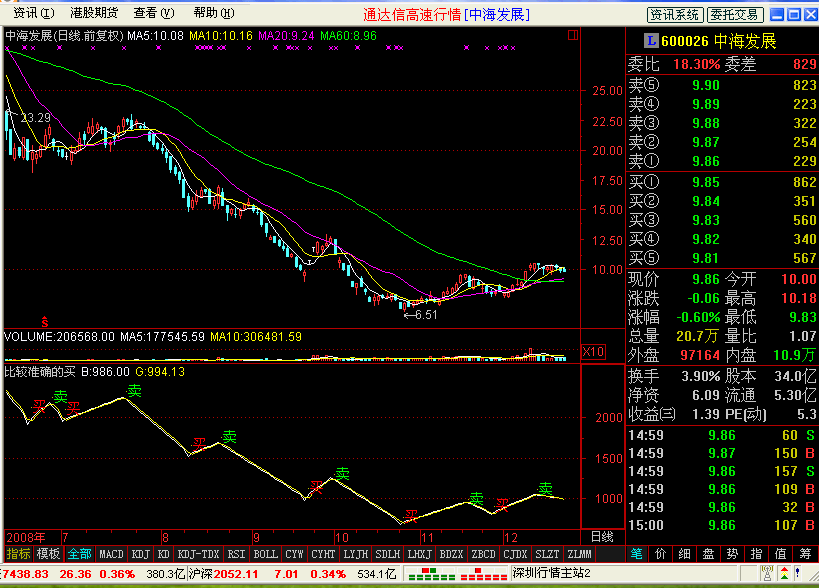Viewport: 819px width, 588px height.
Task: Click the blue L marker beside stock code 600026
Action: pos(651,40)
